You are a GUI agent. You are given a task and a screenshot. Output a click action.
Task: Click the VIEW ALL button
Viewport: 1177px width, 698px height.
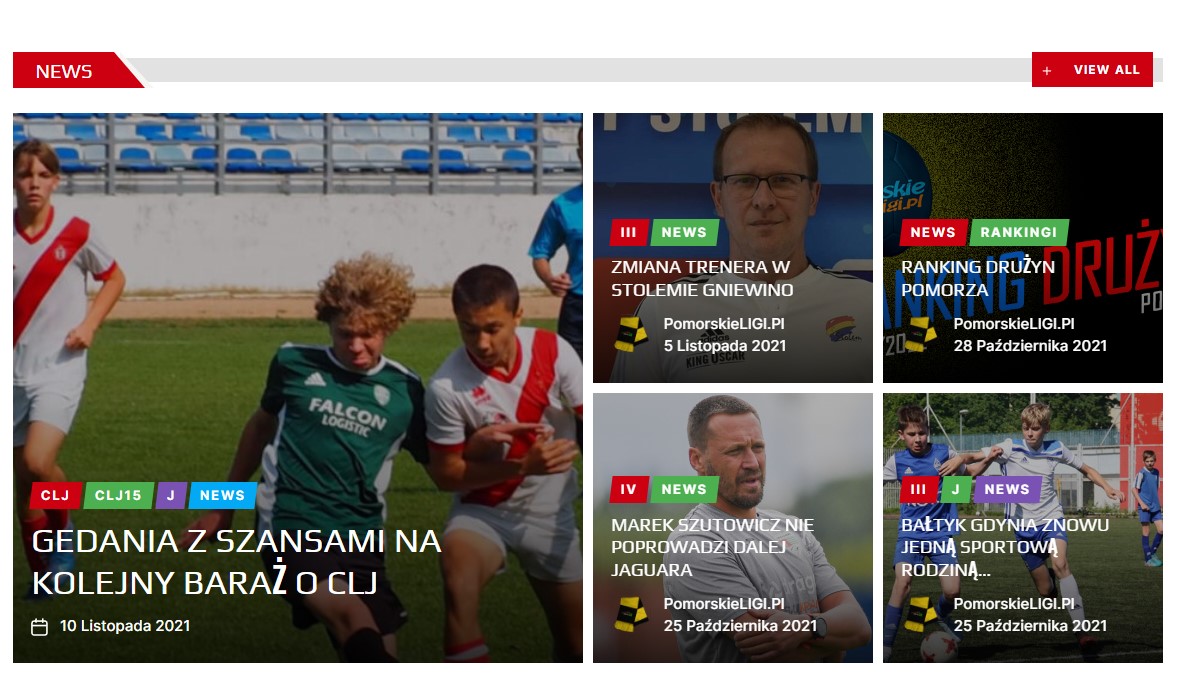(x=1092, y=70)
